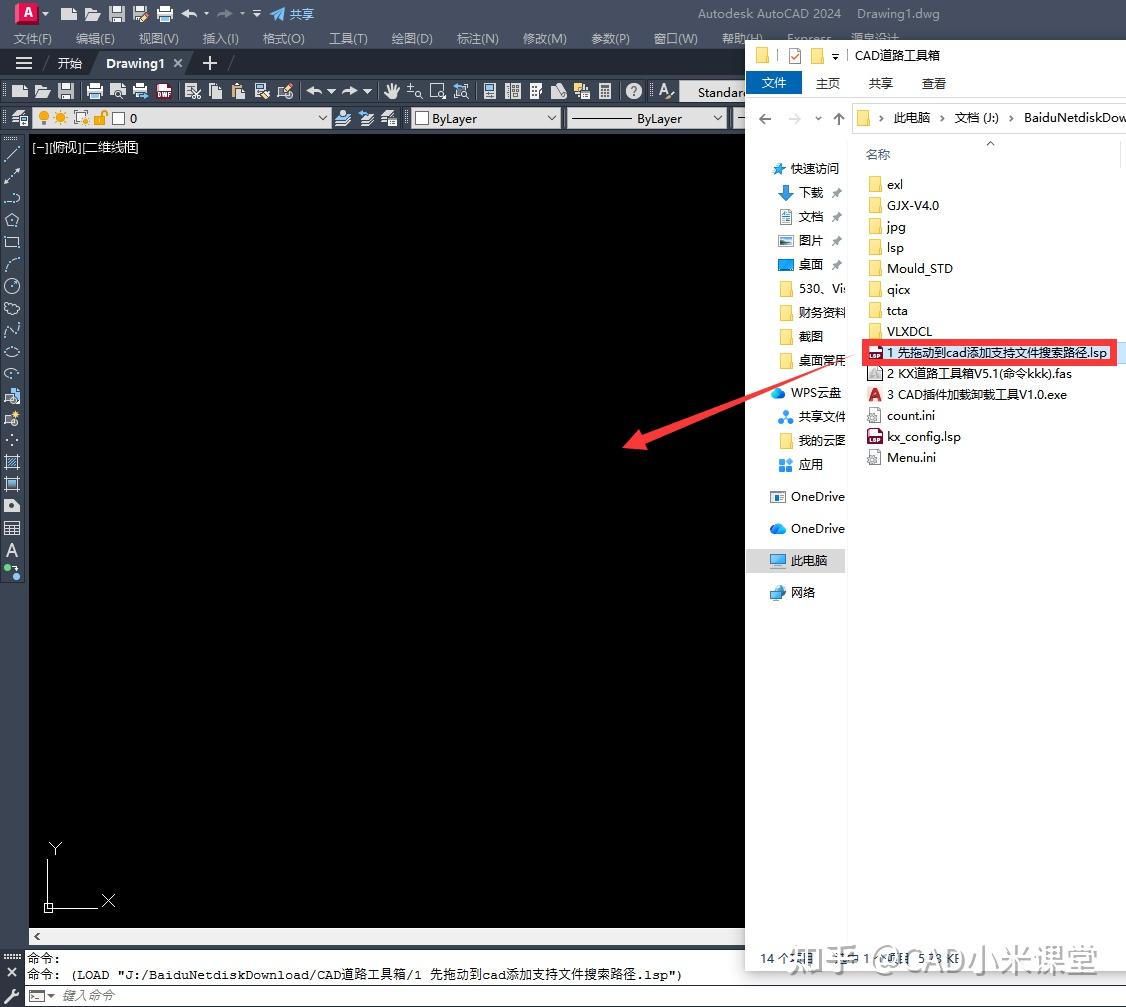
Task: Toggle layer 0 lock icon
Action: pos(101,118)
